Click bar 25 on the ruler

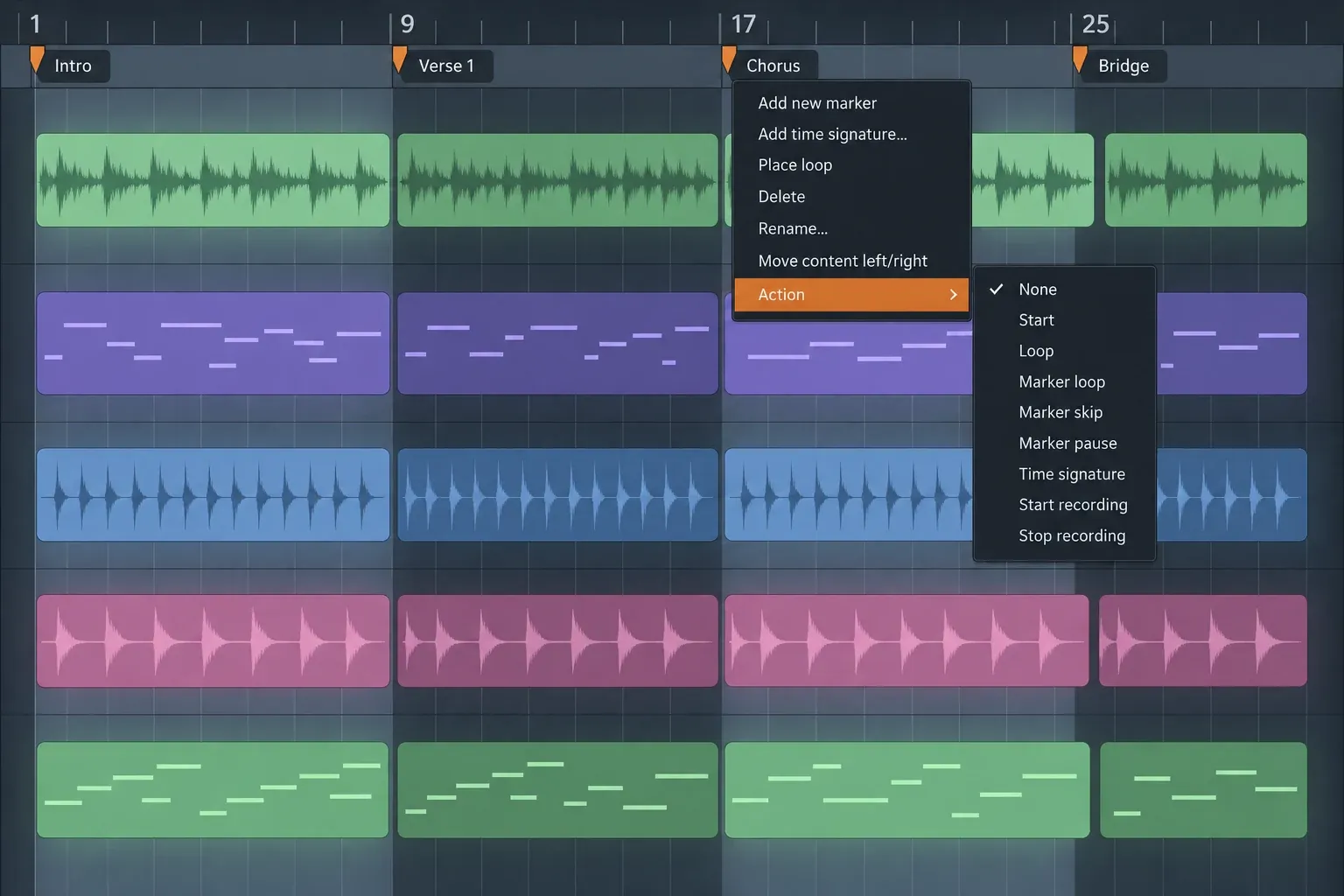click(x=1095, y=24)
